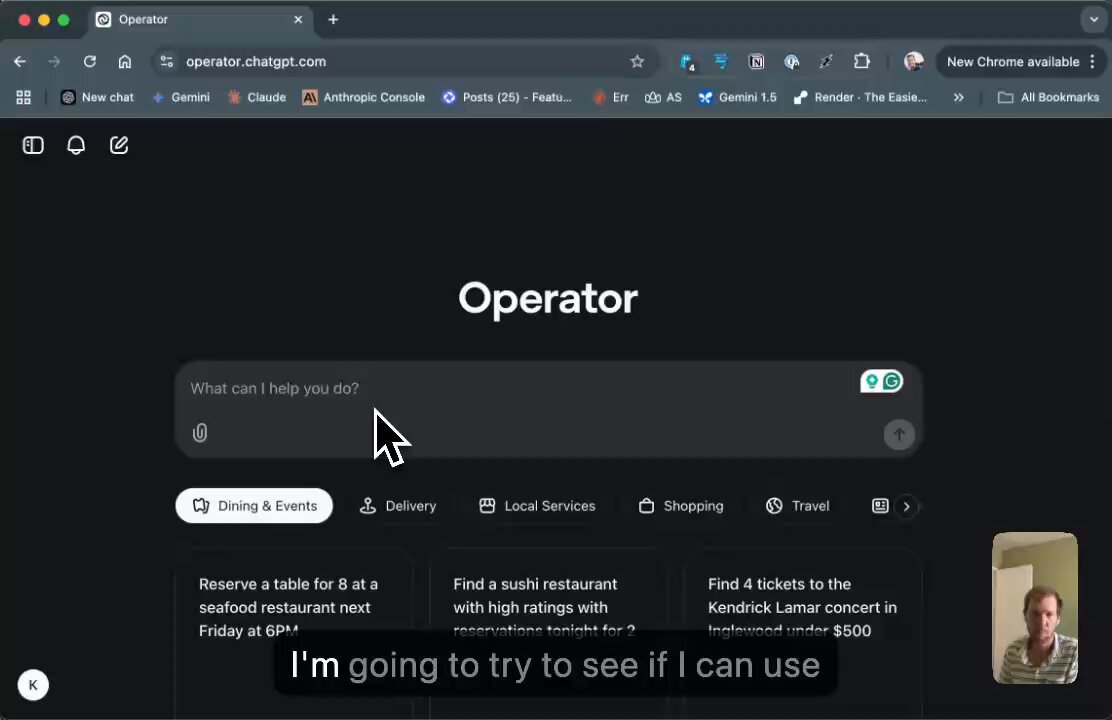Open the Render bookmark

pyautogui.click(x=860, y=97)
